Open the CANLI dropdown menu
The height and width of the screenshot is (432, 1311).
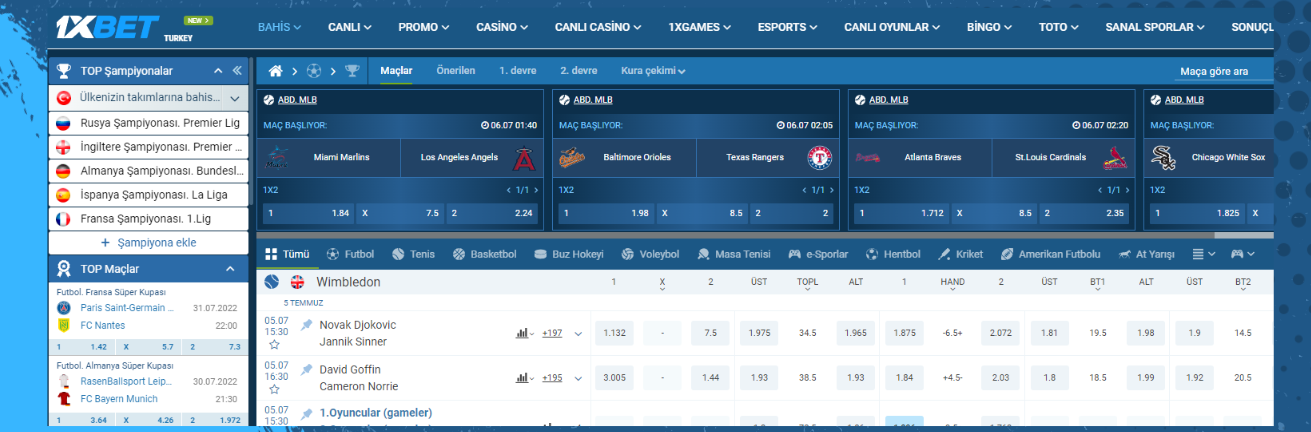349,27
